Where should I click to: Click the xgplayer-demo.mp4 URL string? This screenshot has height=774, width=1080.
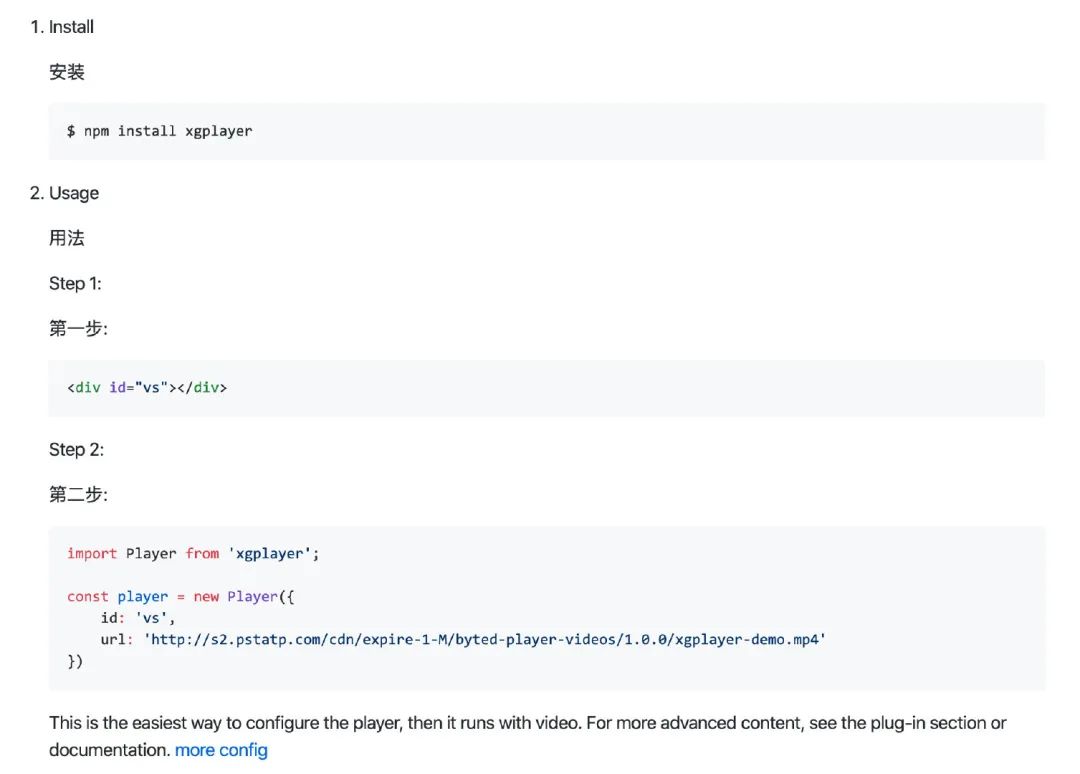486,639
